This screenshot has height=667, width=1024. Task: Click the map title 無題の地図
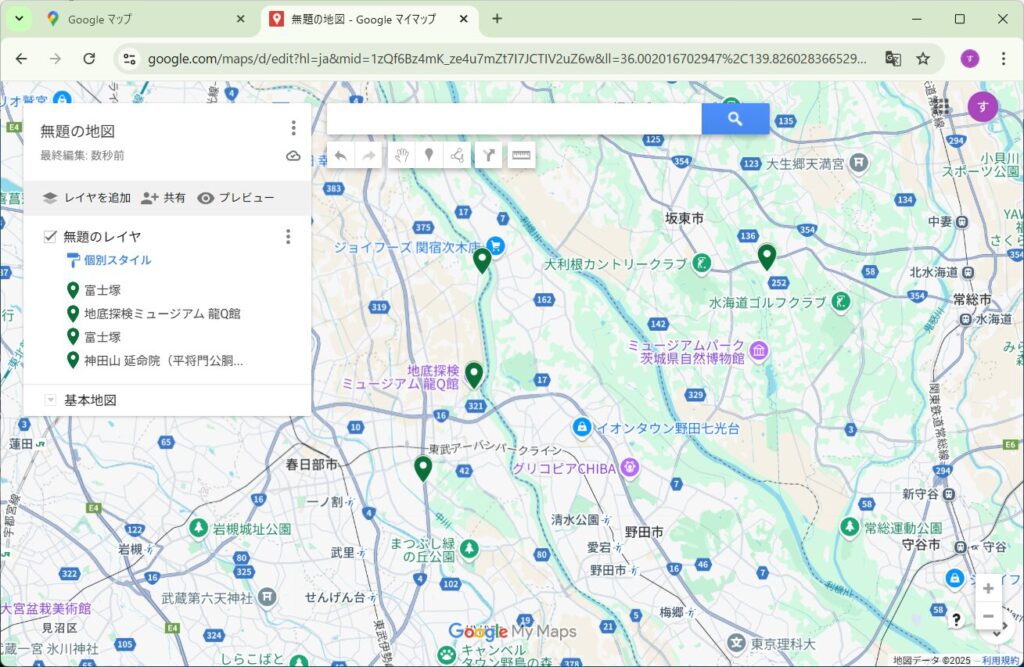78,131
